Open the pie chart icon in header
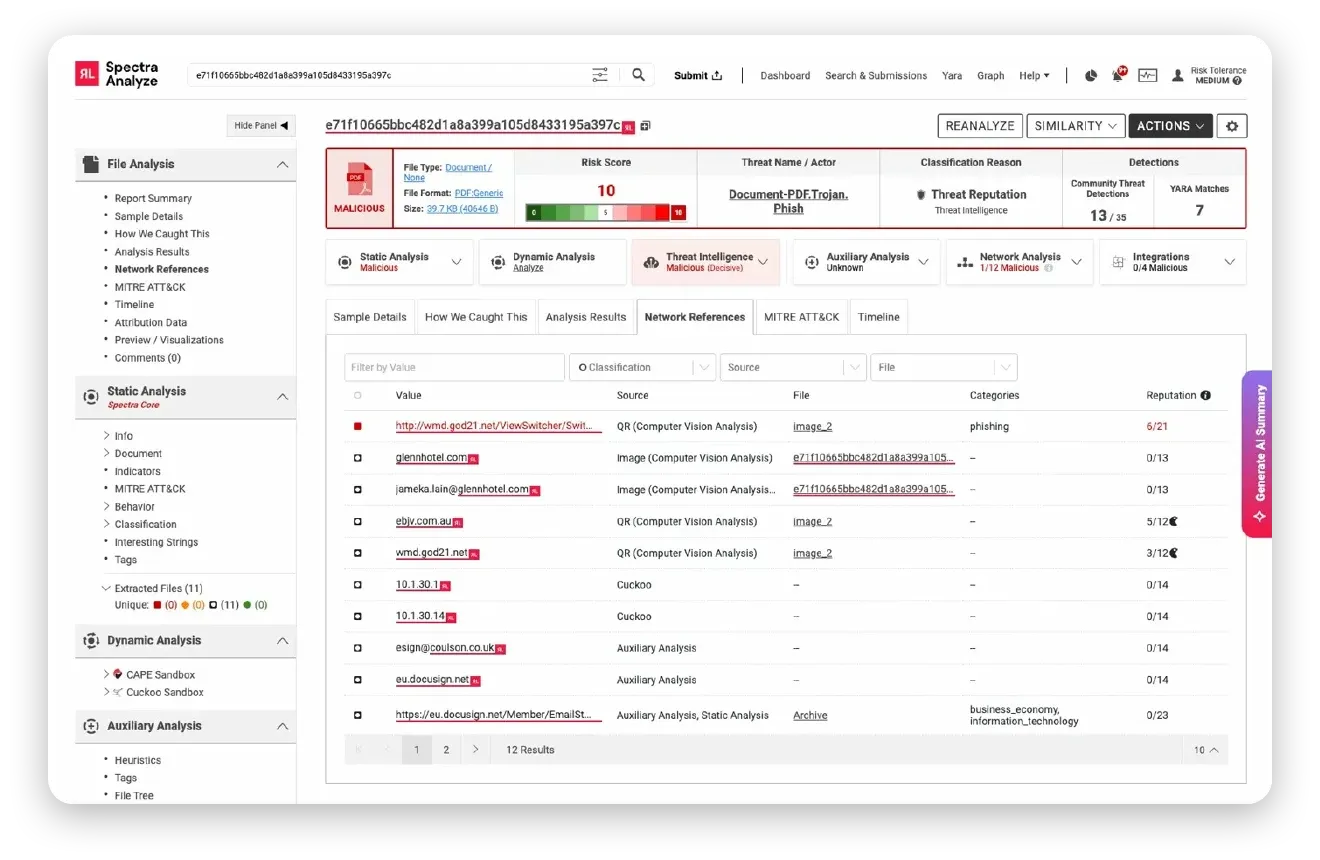The height and width of the screenshot is (860, 1320). pos(1091,76)
